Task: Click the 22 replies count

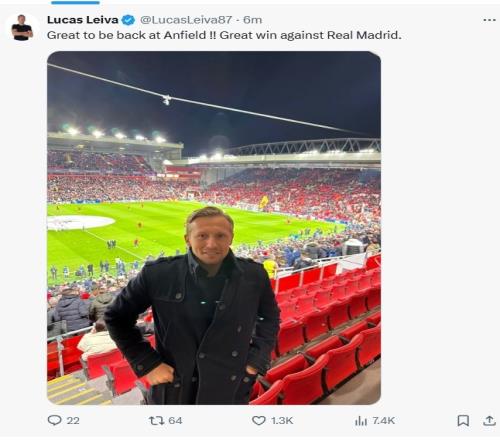Action: click(73, 421)
